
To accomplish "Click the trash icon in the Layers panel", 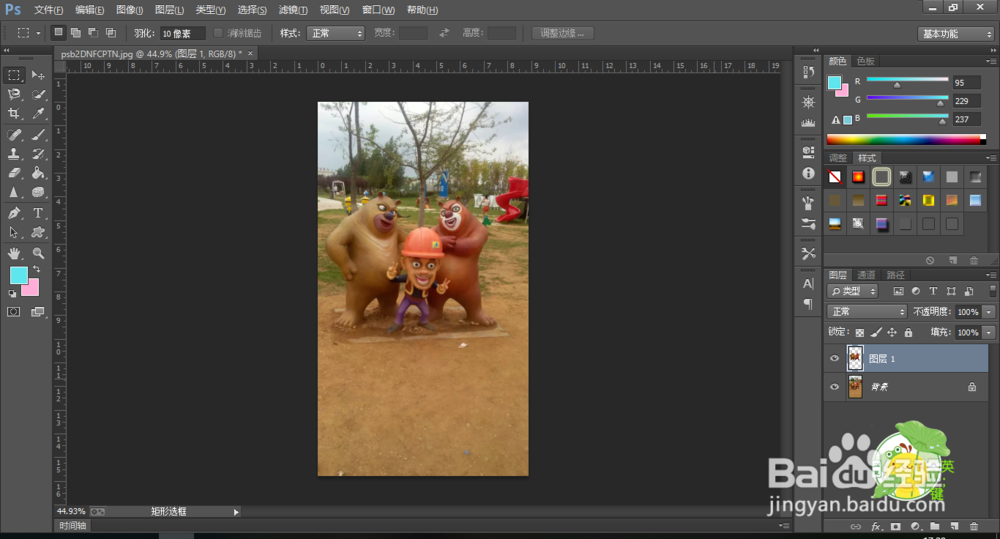I will pyautogui.click(x=974, y=526).
